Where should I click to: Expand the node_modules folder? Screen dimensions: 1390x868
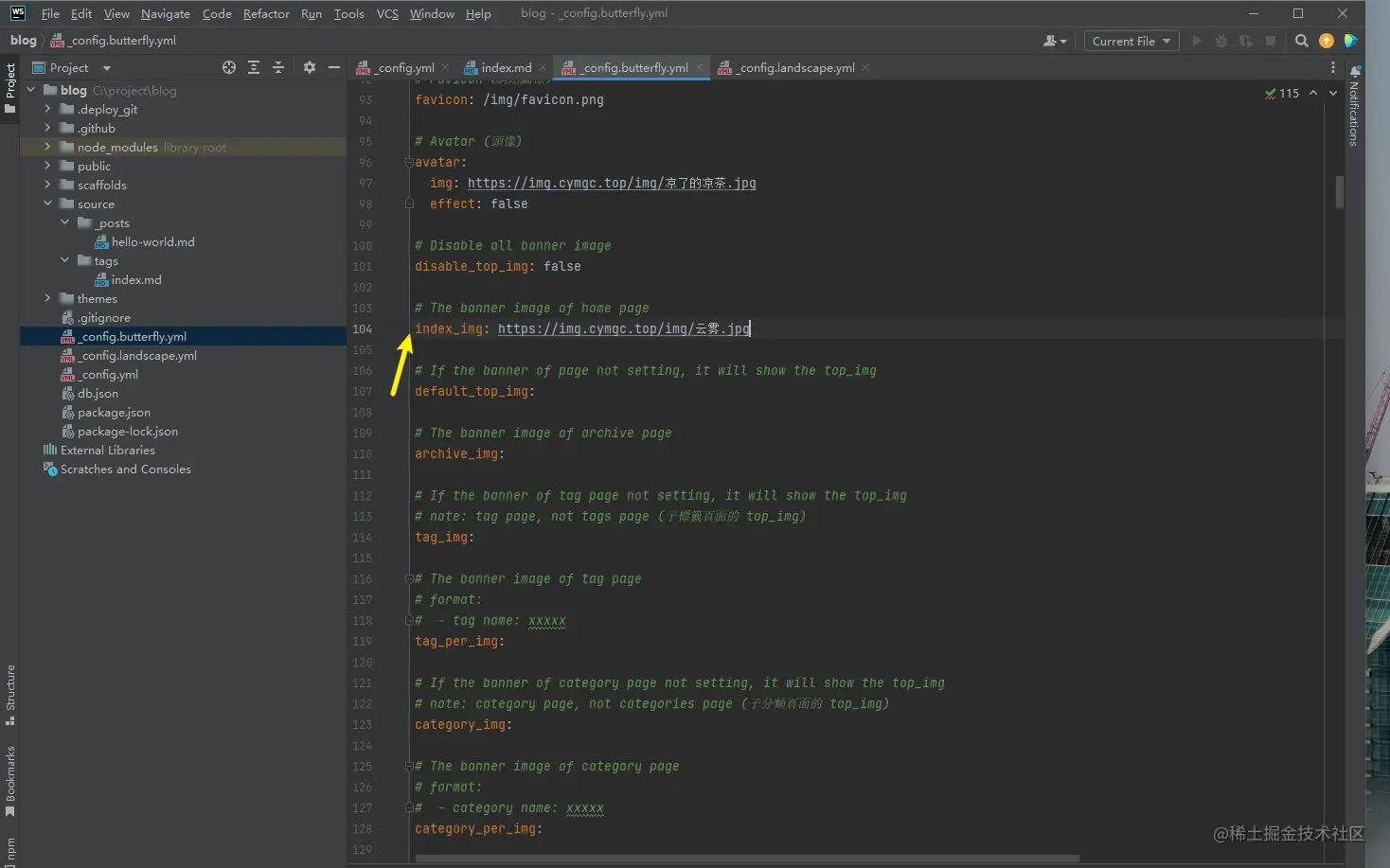tap(47, 147)
